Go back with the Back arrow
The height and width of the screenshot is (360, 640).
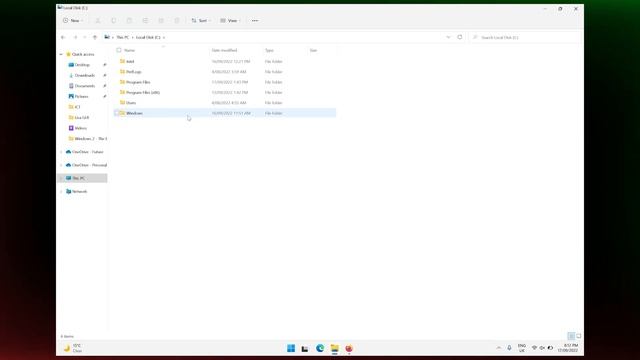pyautogui.click(x=63, y=37)
